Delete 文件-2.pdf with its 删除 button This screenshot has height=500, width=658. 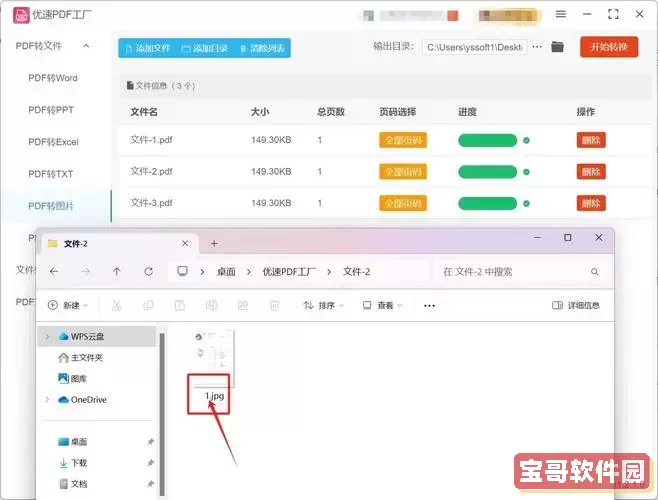tap(591, 172)
